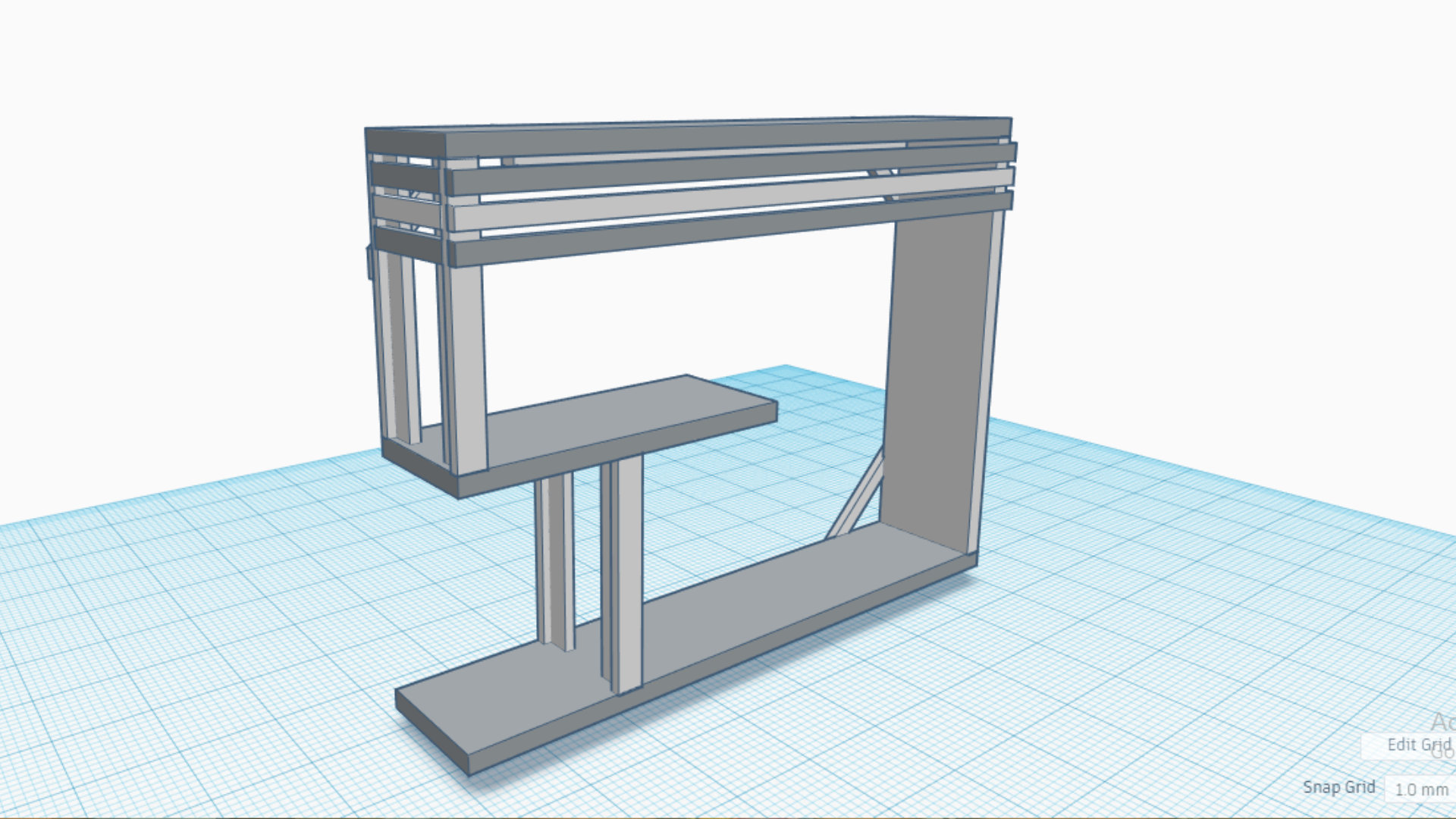
Task: Select the front-left corner post above the platform
Action: pos(469,364)
